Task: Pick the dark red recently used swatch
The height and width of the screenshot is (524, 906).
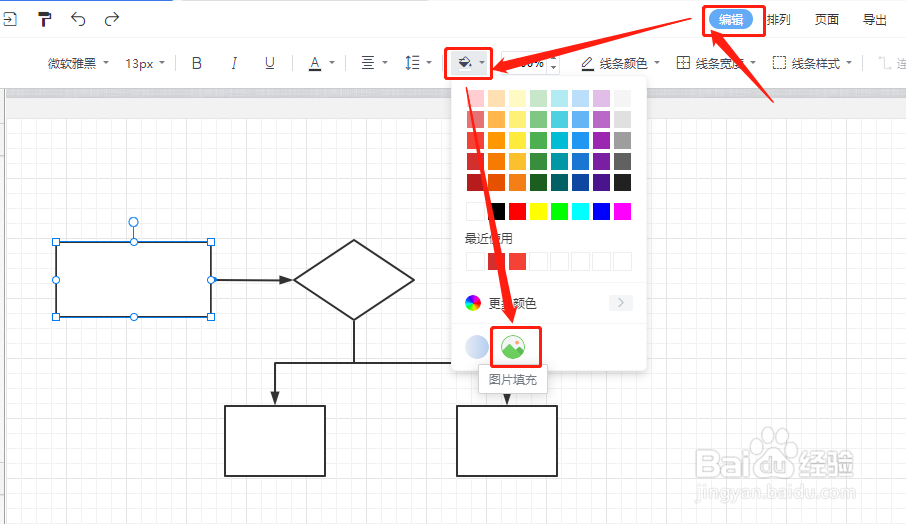Action: 496,261
